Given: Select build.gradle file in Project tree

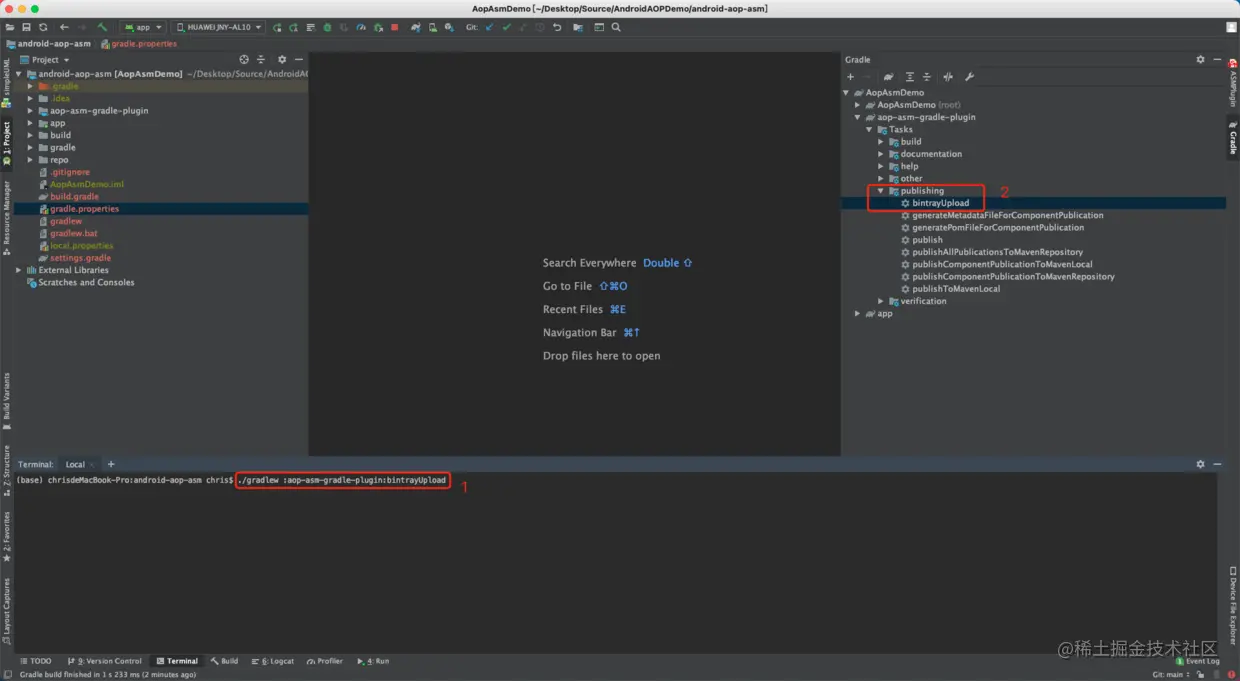Looking at the screenshot, I should [x=74, y=197].
